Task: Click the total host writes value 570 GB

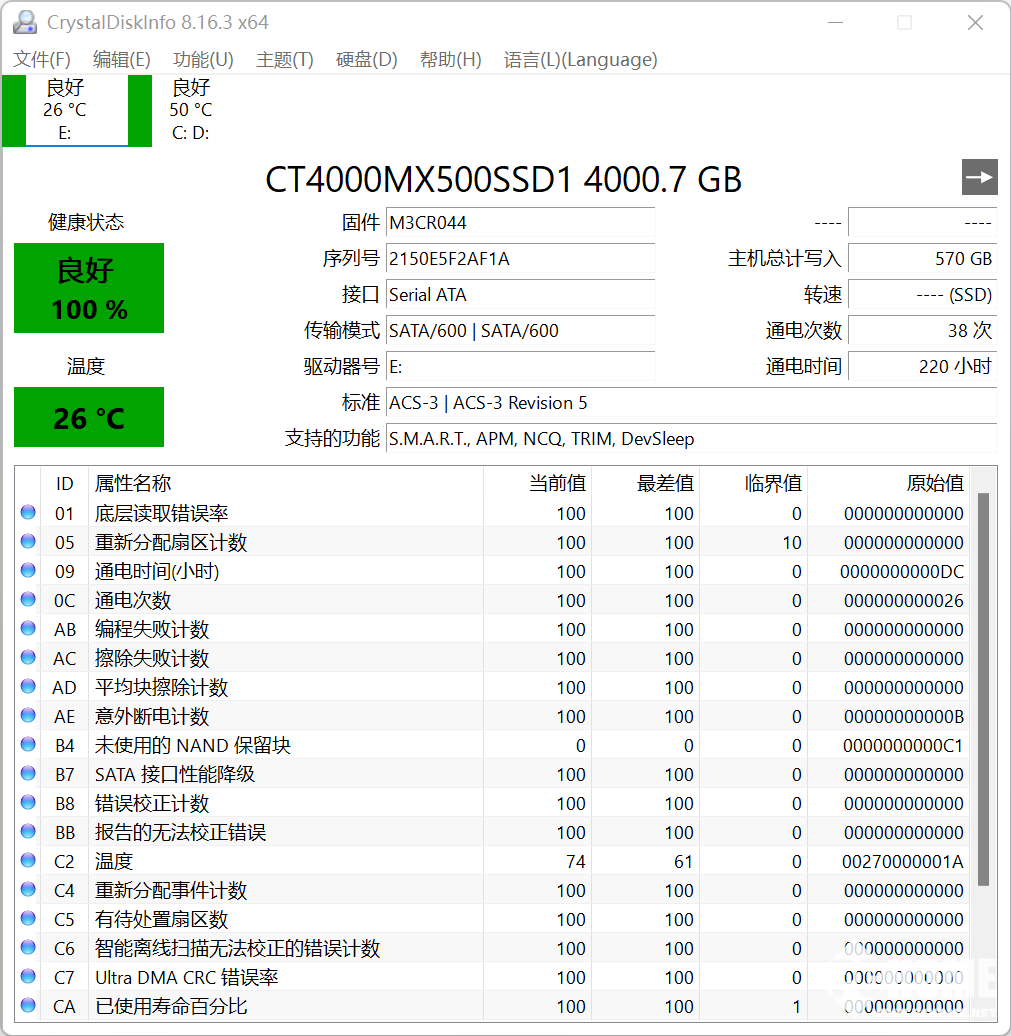Action: click(x=922, y=258)
